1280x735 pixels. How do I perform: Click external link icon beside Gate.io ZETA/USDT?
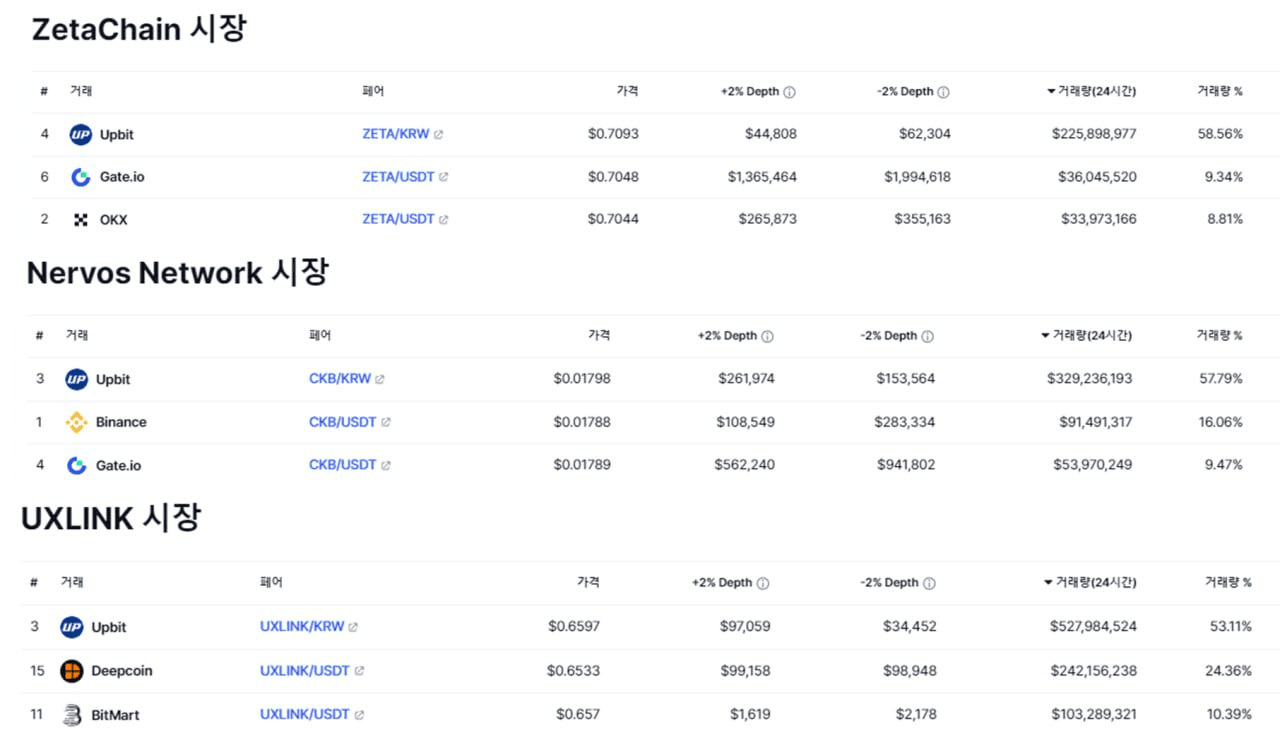click(x=444, y=177)
